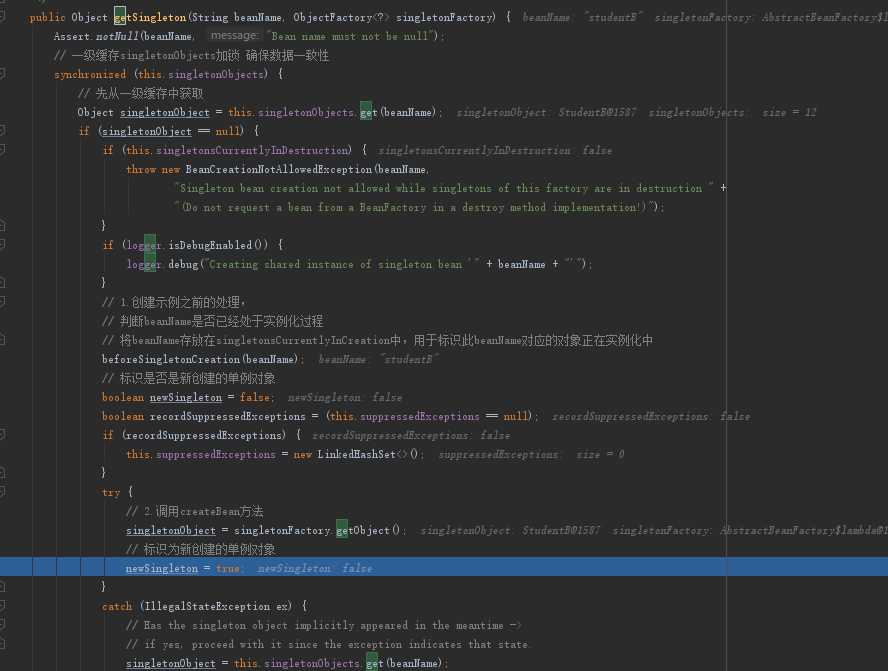The height and width of the screenshot is (671, 888).
Task: Click the 先从一级缓存中获取 comment
Action: click(140, 93)
